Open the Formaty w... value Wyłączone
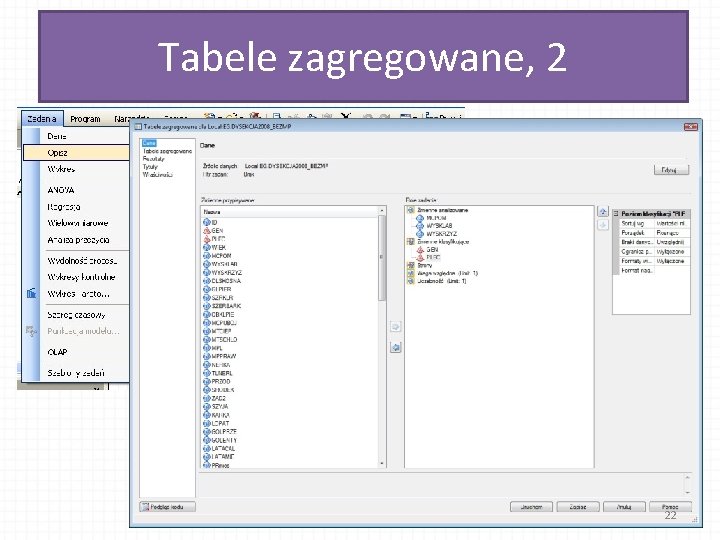Image resolution: width=720 pixels, height=540 pixels. [x=672, y=261]
